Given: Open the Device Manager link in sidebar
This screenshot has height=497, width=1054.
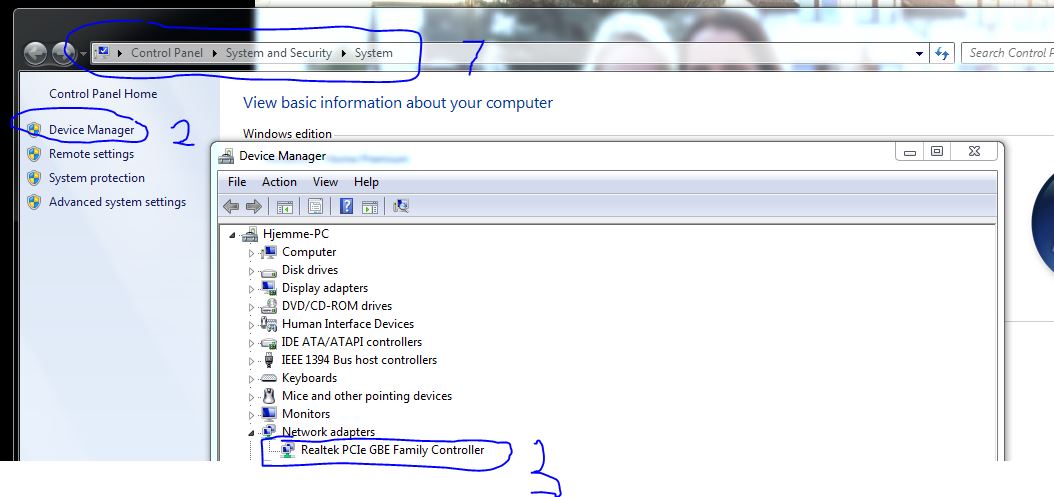Looking at the screenshot, I should coord(91,130).
